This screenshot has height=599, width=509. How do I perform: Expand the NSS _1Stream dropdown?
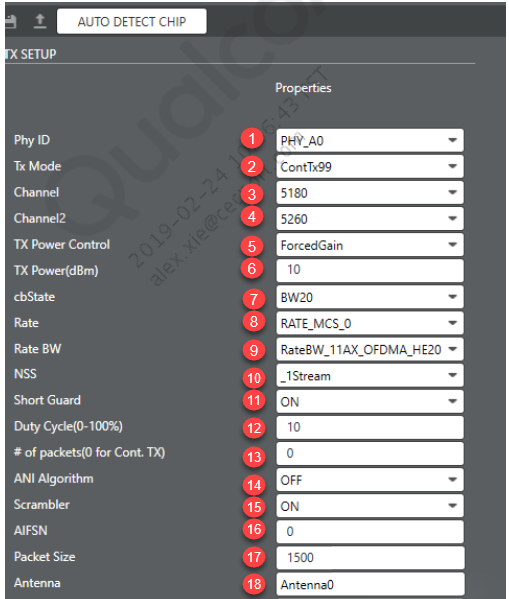pyautogui.click(x=370, y=375)
